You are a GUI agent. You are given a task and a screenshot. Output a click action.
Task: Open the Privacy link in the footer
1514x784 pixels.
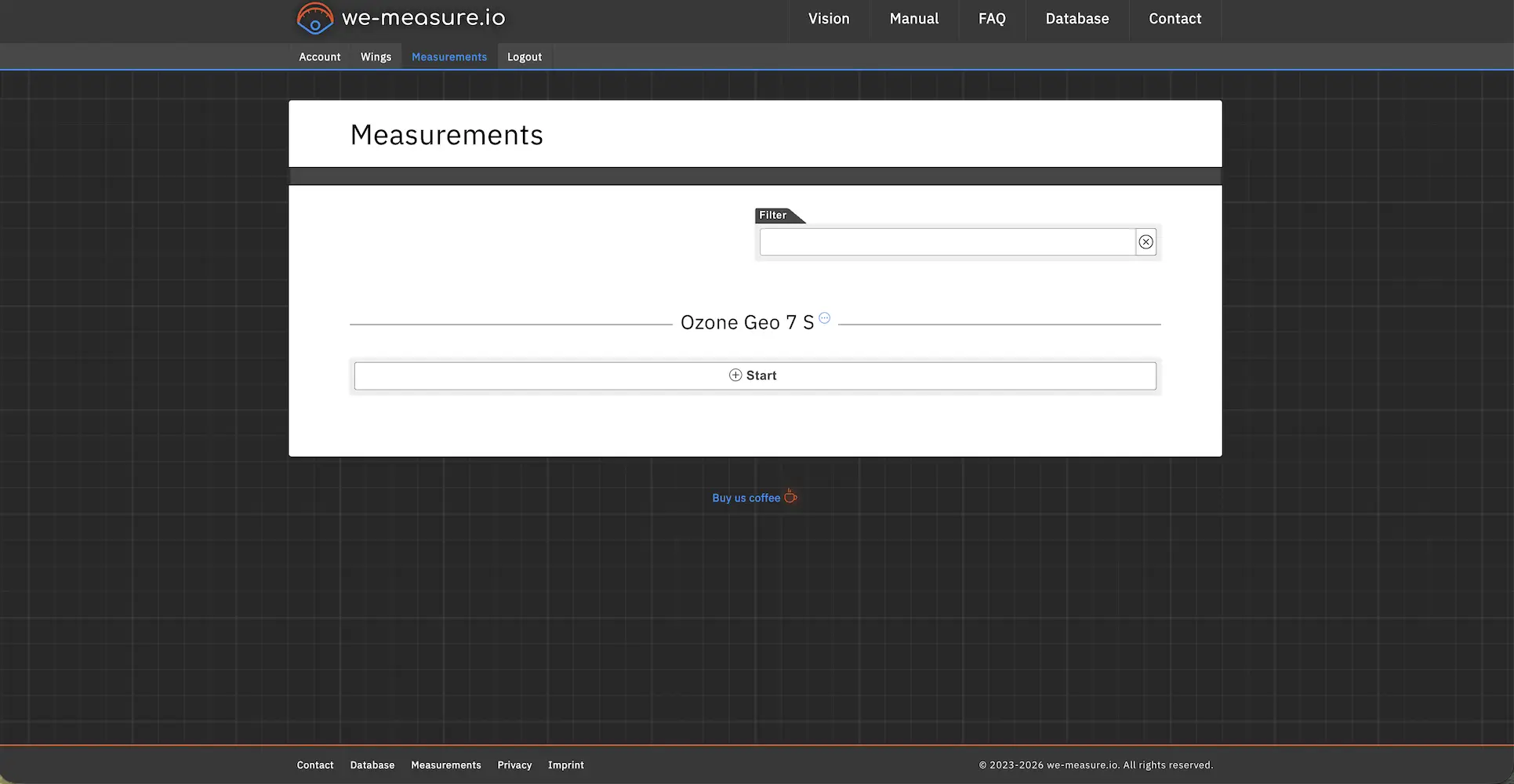point(514,765)
